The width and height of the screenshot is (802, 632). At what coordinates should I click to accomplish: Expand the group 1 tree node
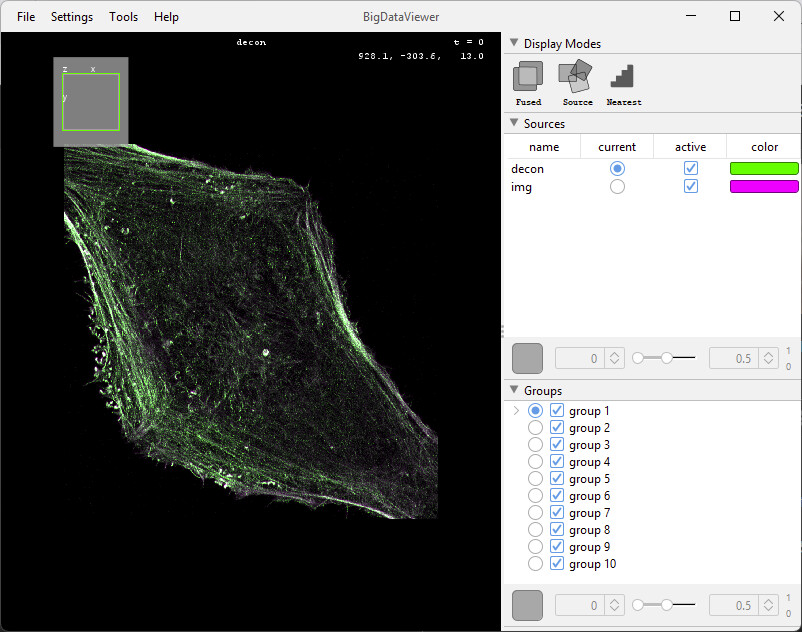tap(516, 411)
